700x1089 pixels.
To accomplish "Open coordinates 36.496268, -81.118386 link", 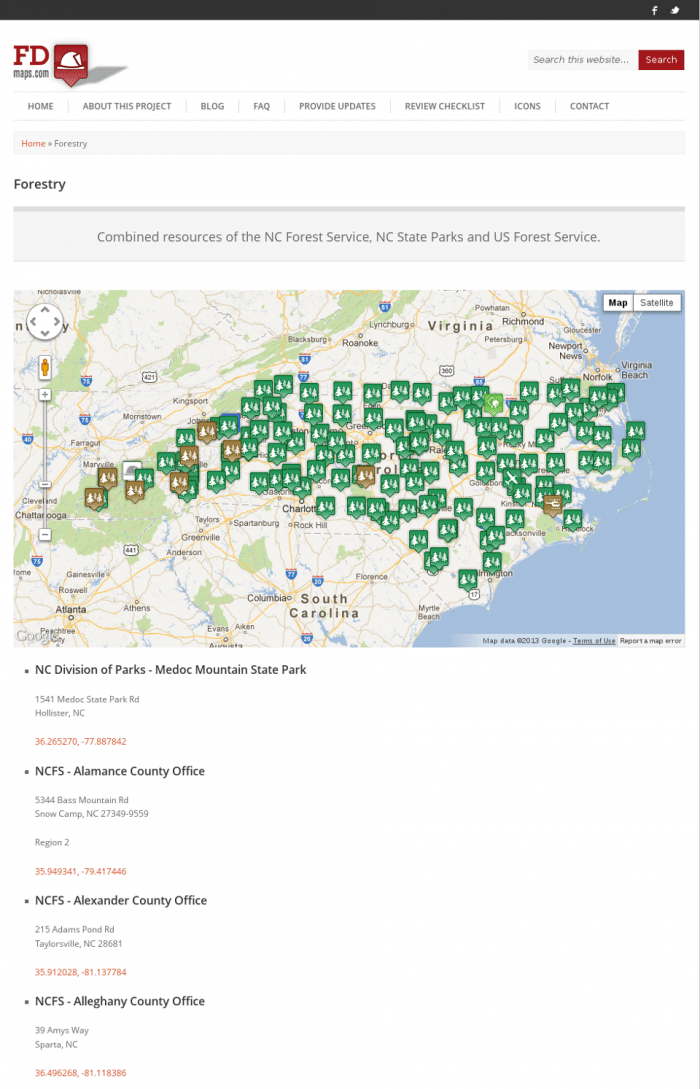I will (x=81, y=1073).
